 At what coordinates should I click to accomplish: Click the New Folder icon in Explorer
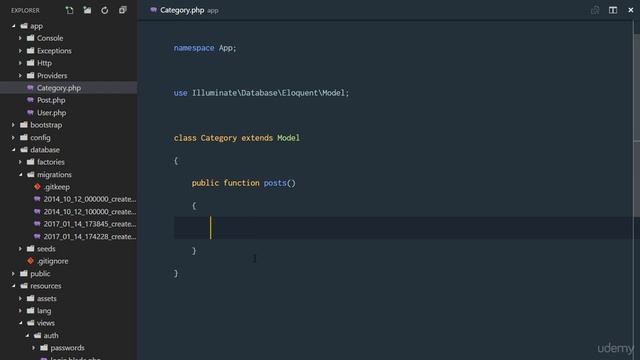coord(87,10)
